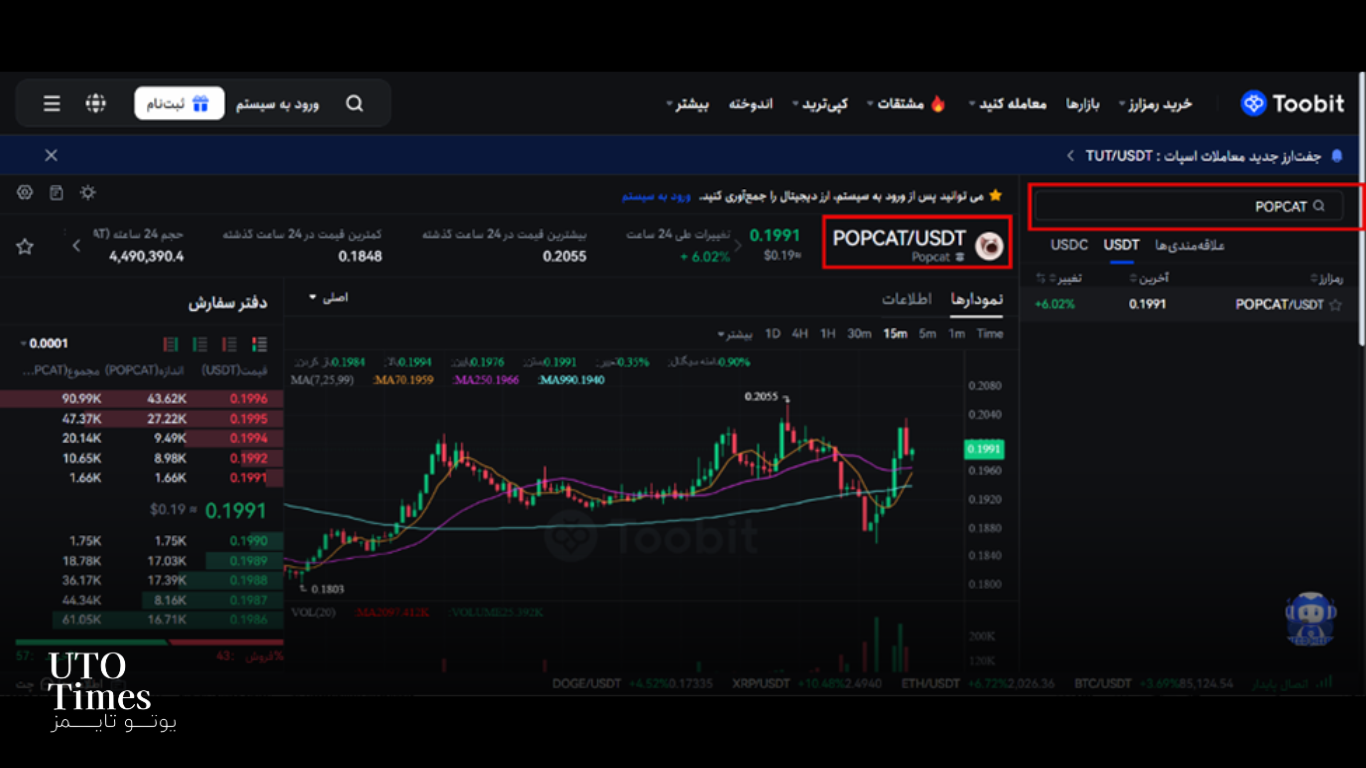Select the 4H chart interval
1366x768 pixels.
pos(800,334)
